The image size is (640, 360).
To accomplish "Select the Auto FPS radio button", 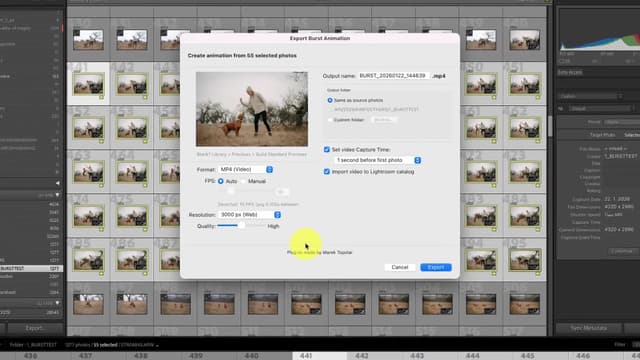I will [221, 181].
